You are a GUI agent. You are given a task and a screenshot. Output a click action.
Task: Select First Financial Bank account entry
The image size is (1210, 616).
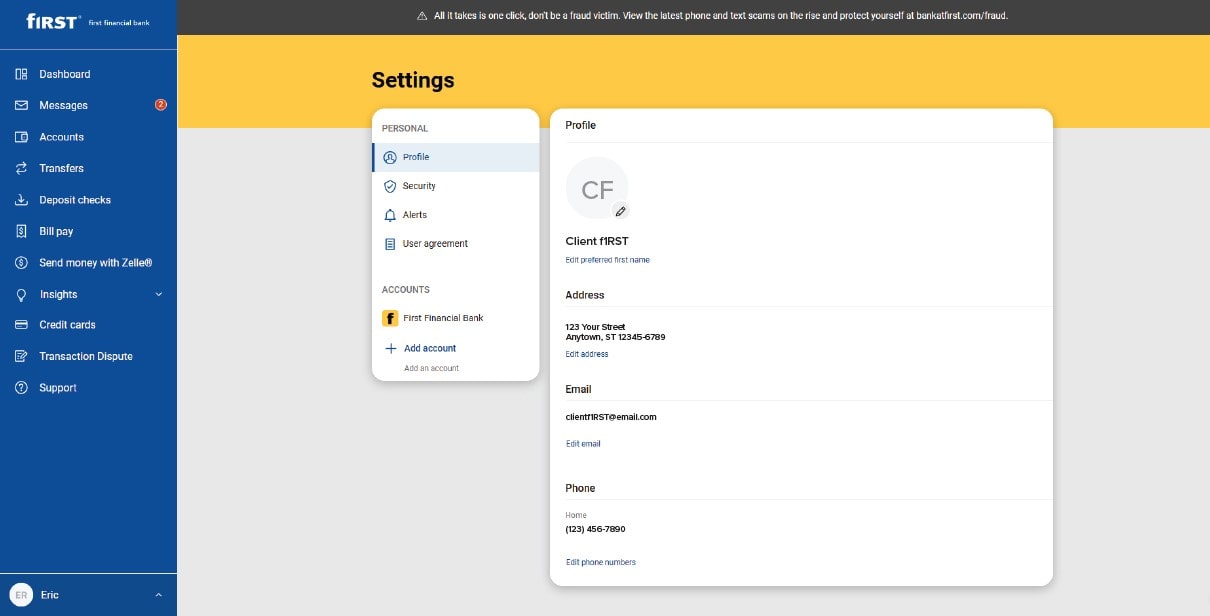[442, 318]
